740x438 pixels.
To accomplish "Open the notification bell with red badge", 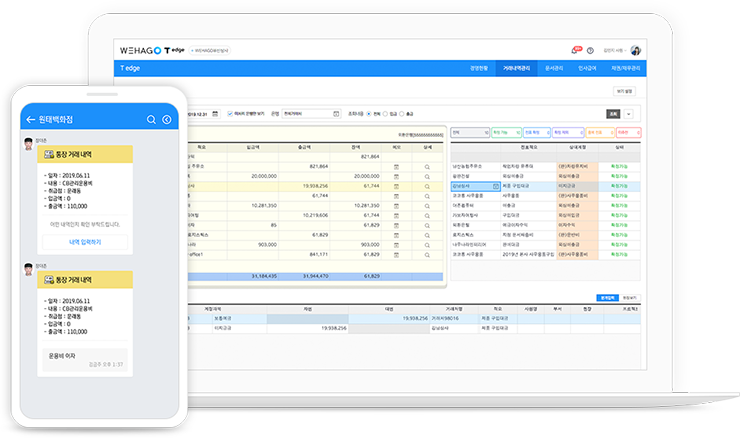I will pyautogui.click(x=576, y=50).
